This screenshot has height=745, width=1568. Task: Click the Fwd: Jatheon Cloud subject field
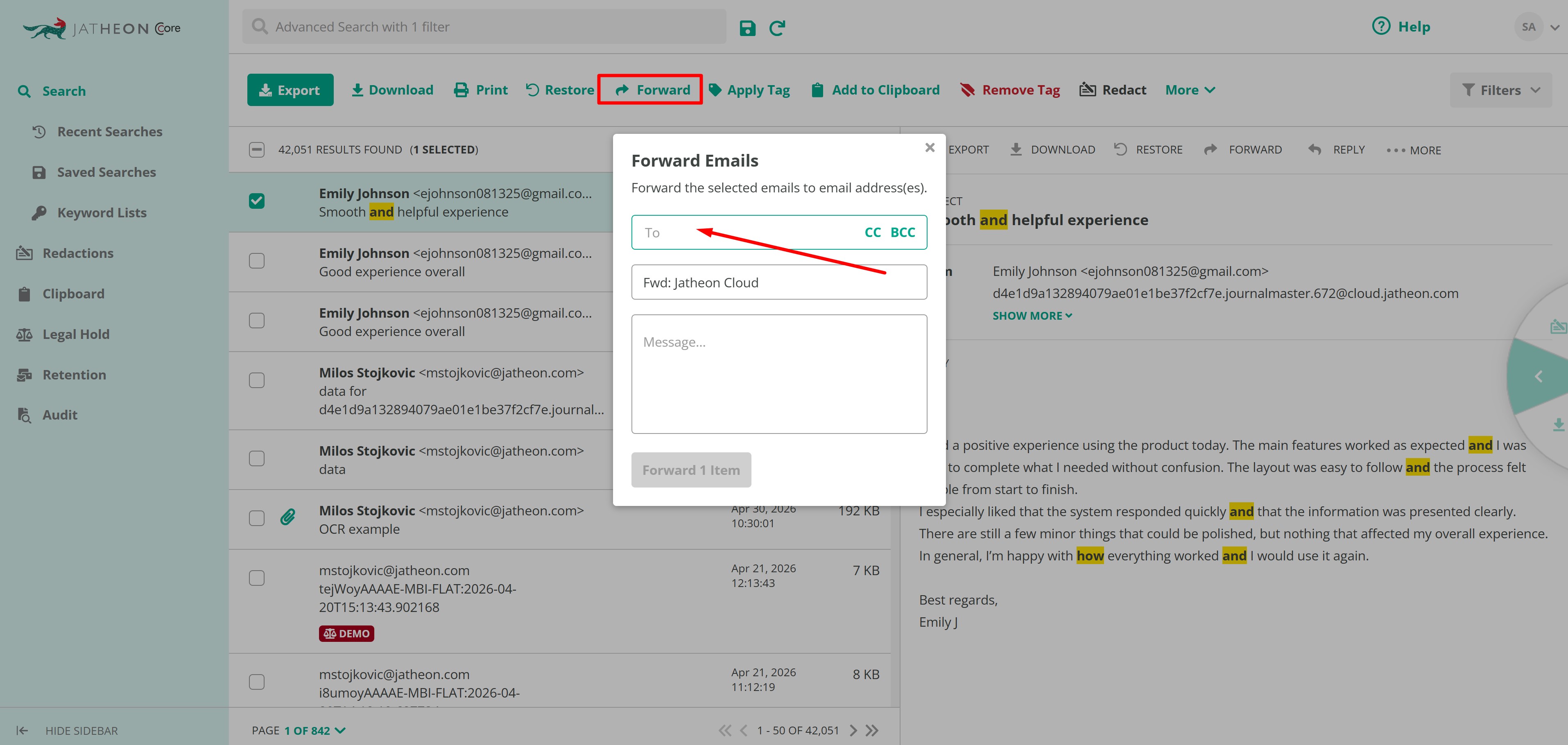coord(779,282)
